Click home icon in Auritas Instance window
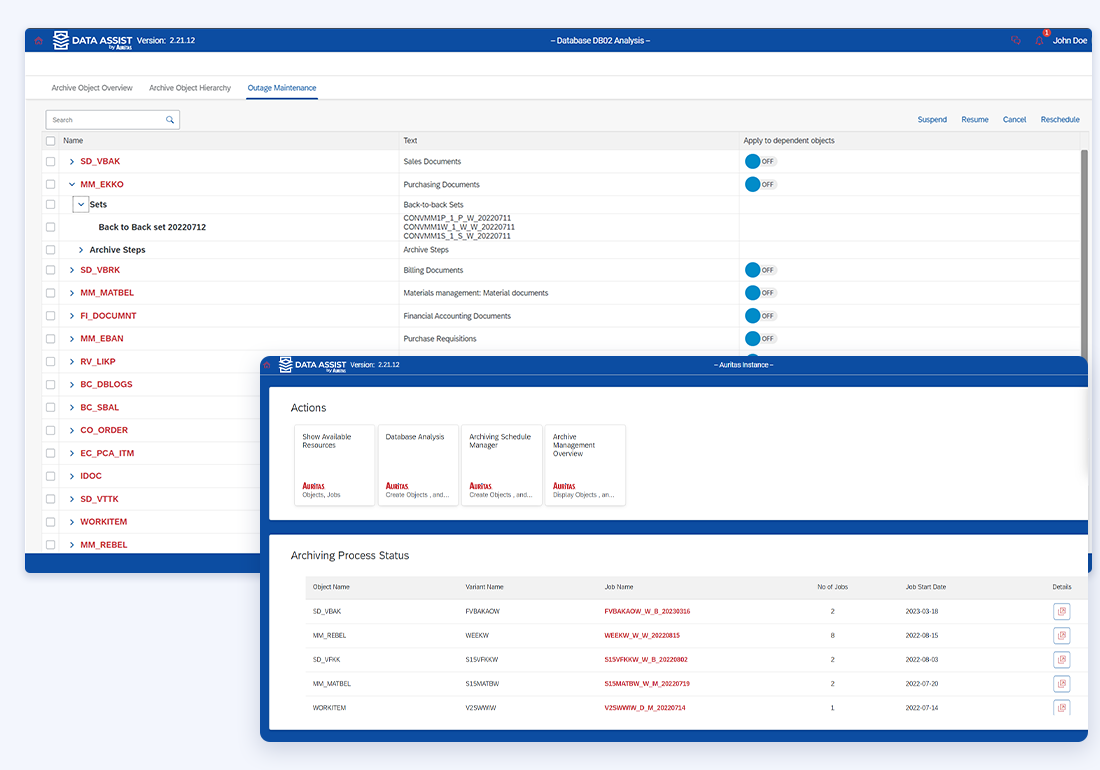This screenshot has width=1100, height=770. click(267, 365)
